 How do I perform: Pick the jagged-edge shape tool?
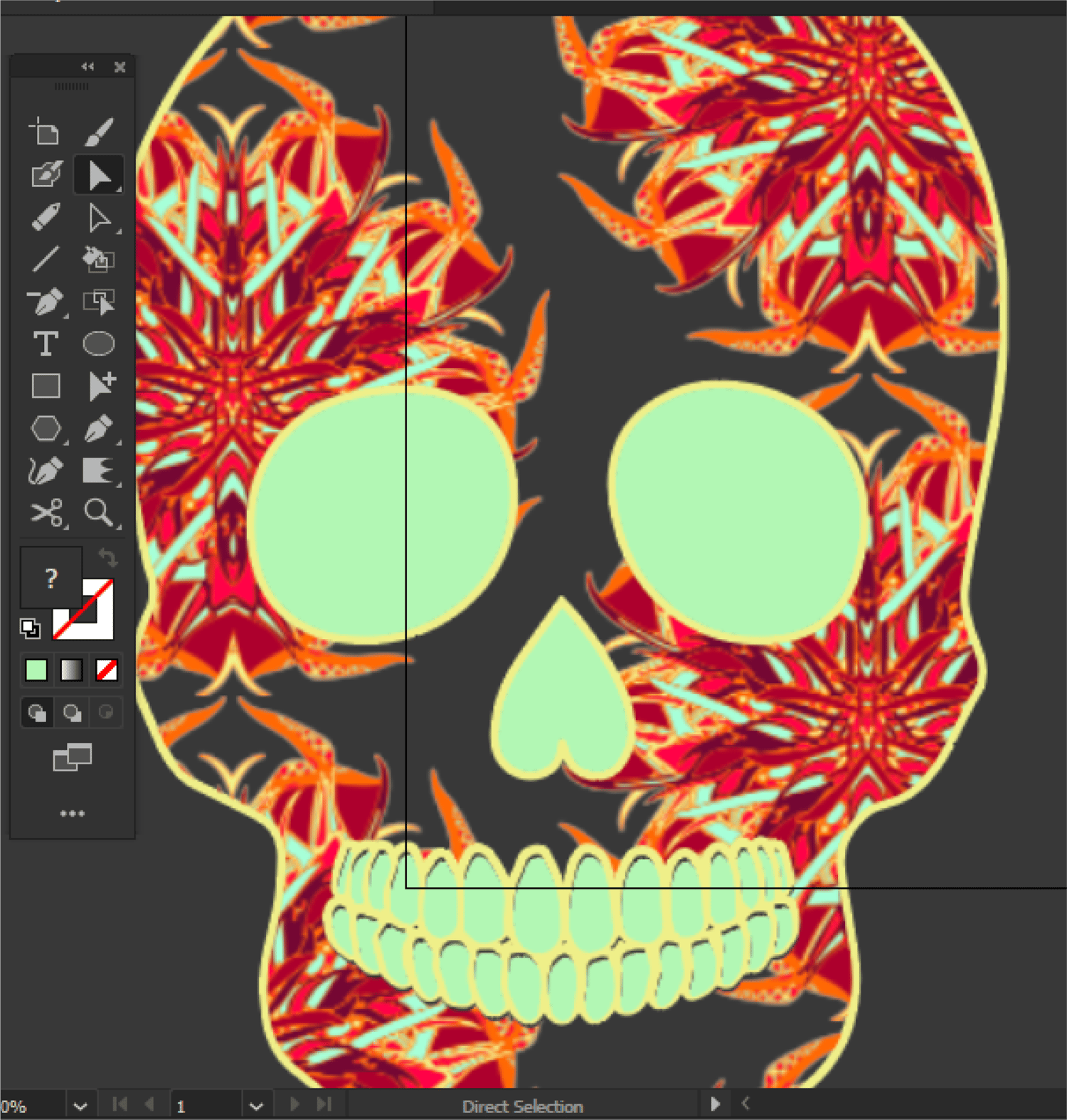click(99, 470)
